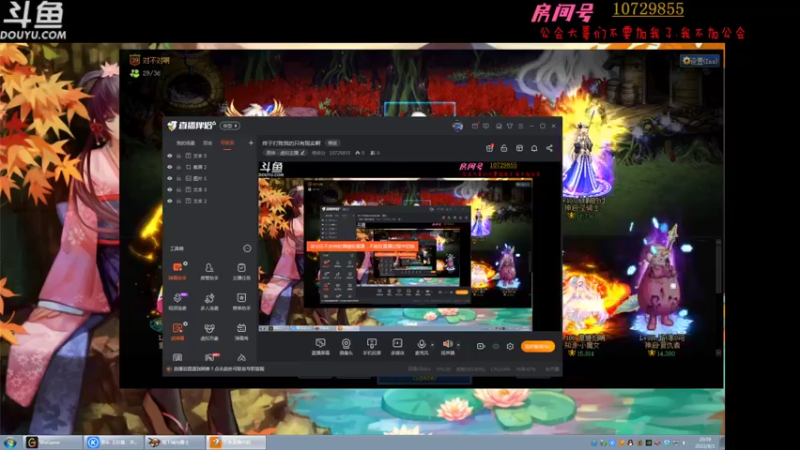Switch to the game window in taskbar

[x=174, y=442]
